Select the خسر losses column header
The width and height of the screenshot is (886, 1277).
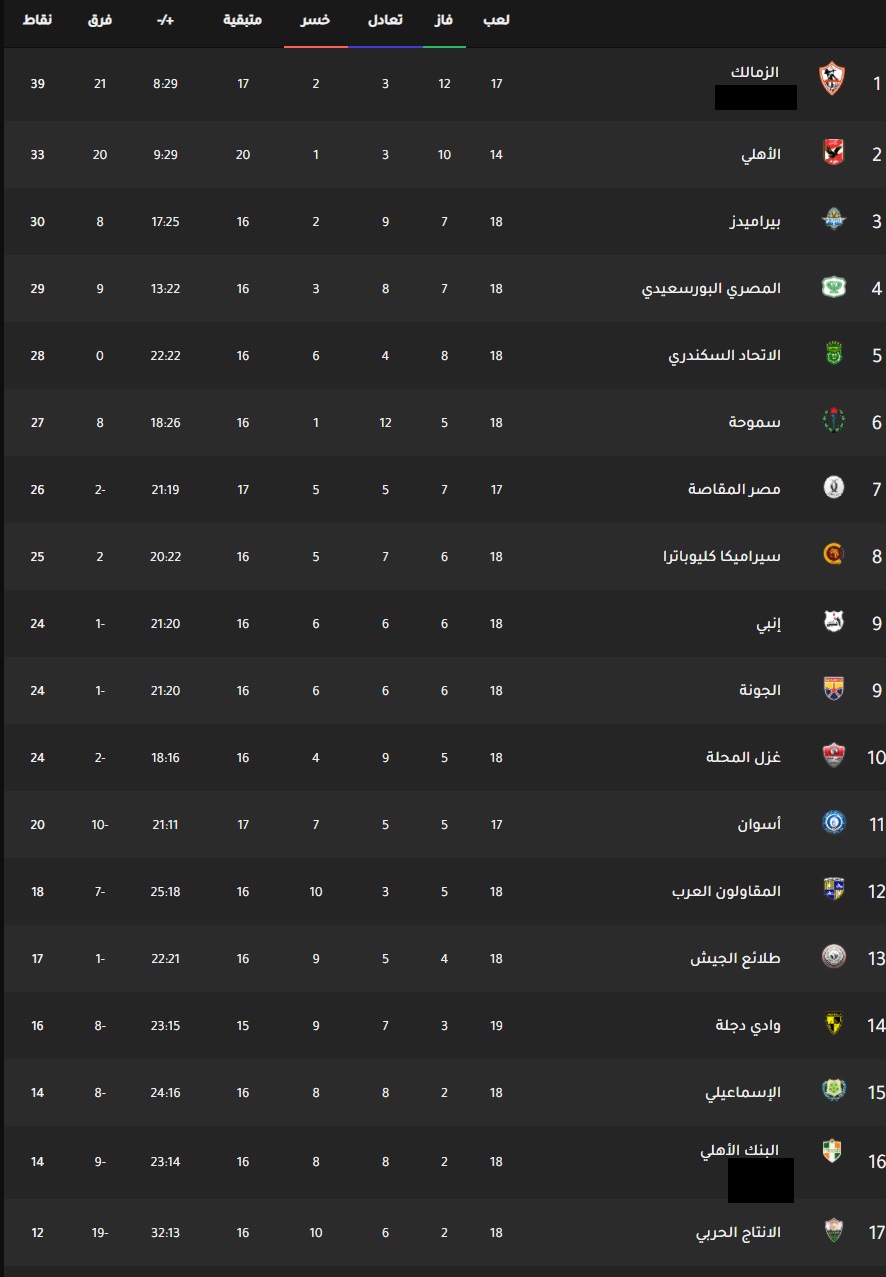[x=316, y=20]
